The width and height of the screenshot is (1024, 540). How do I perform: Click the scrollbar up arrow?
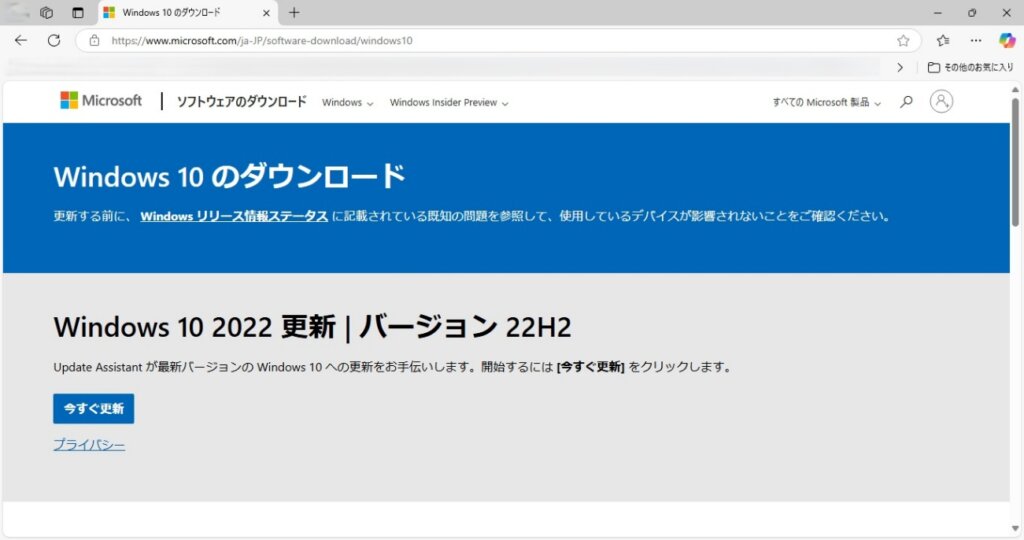(x=1015, y=90)
